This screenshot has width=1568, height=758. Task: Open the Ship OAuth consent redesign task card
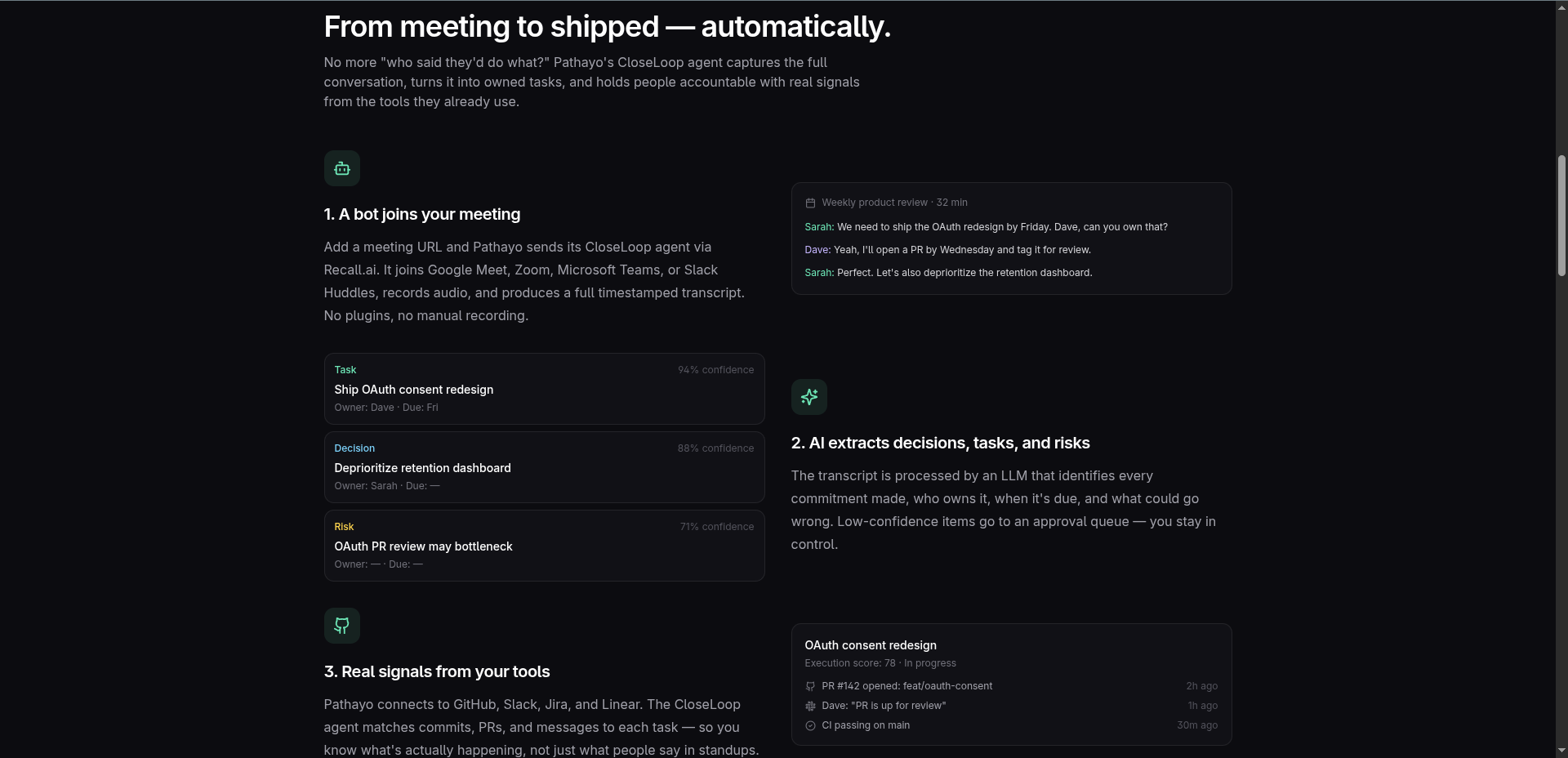[x=544, y=389]
